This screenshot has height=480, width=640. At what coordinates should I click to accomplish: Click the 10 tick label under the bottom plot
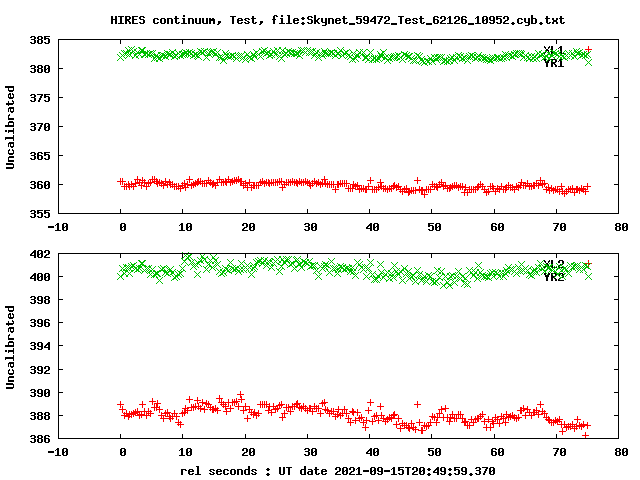[185, 452]
